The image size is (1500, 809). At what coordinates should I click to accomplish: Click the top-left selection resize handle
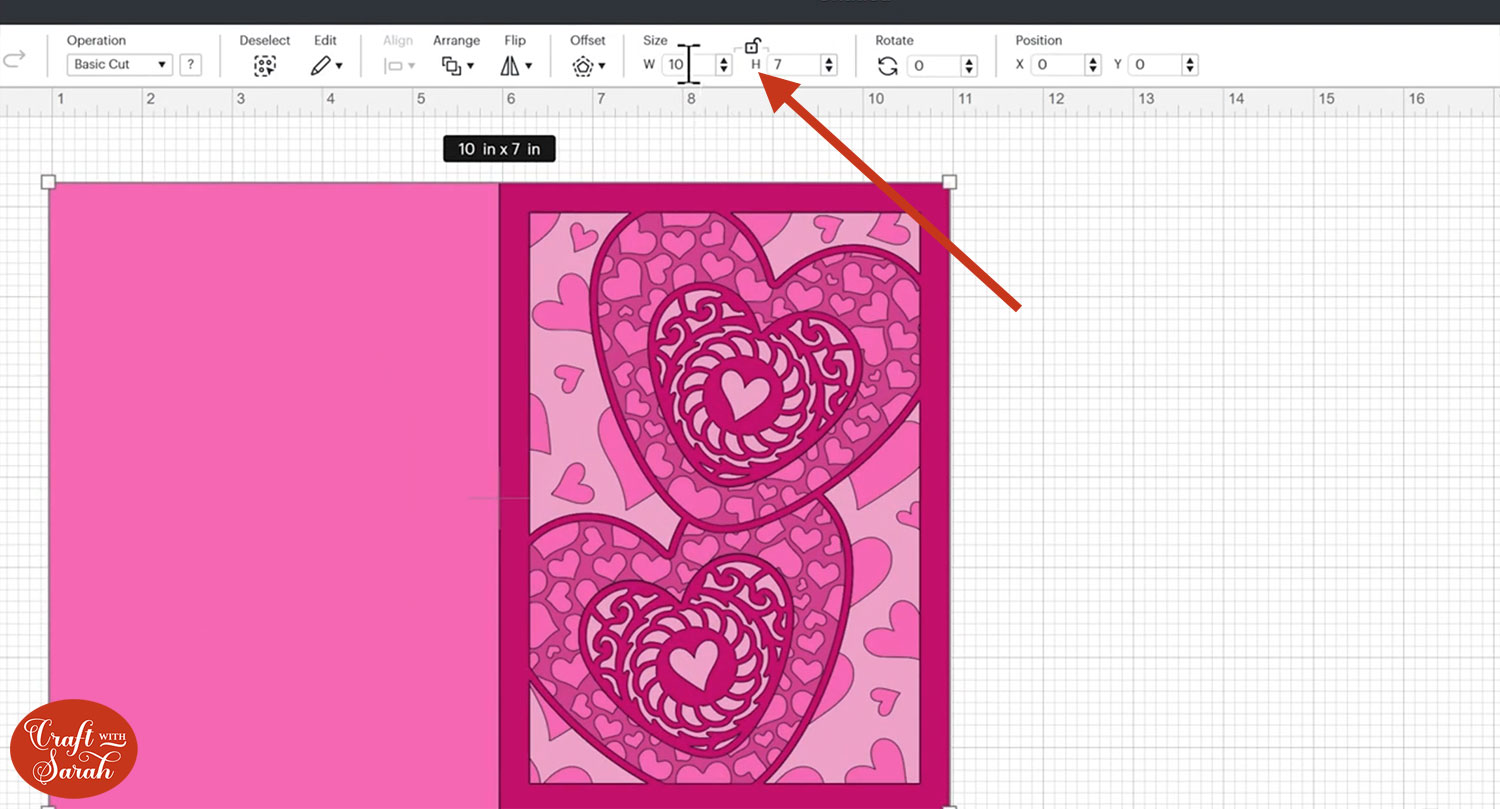(x=48, y=182)
